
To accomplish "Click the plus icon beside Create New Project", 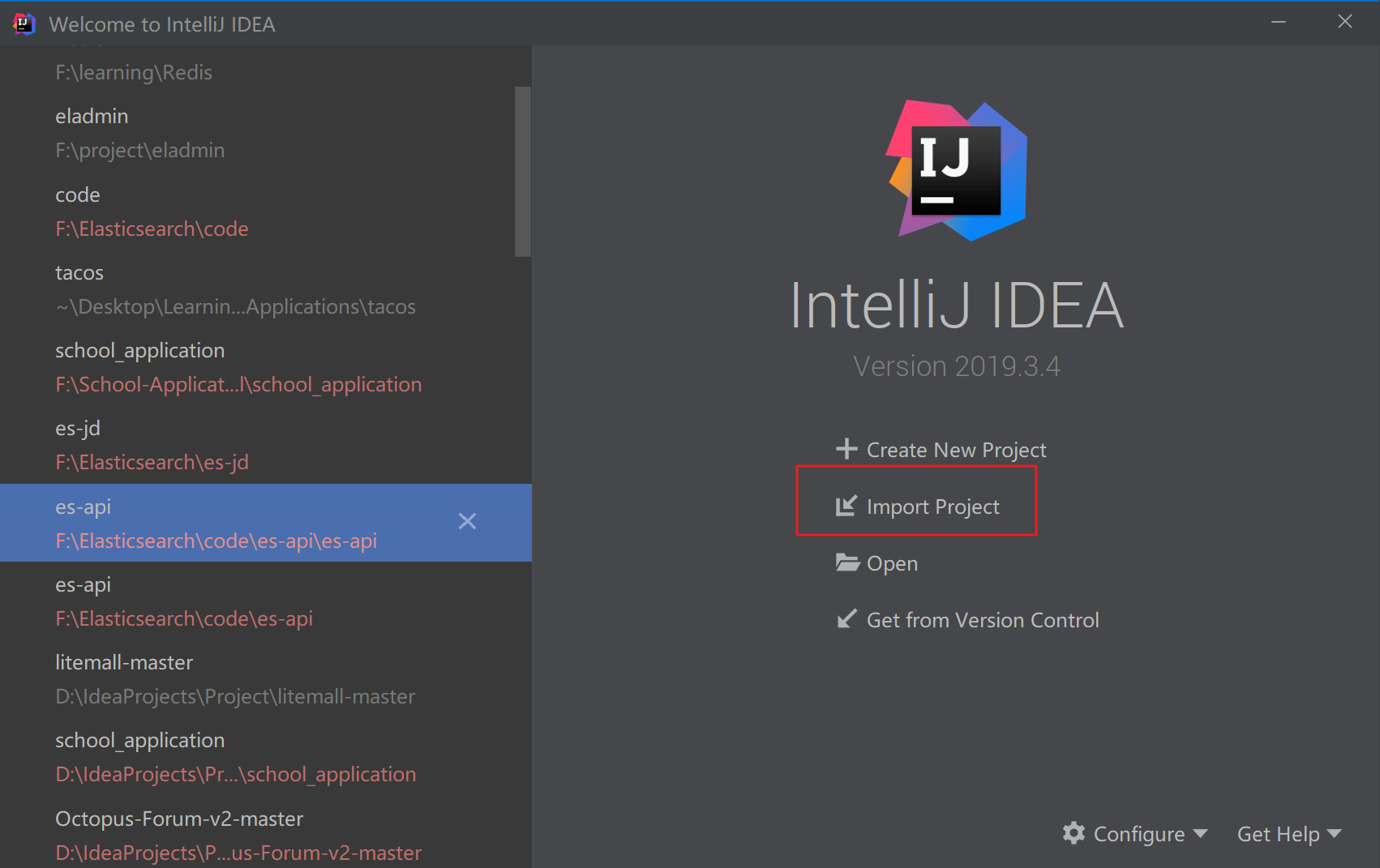I will [x=846, y=449].
